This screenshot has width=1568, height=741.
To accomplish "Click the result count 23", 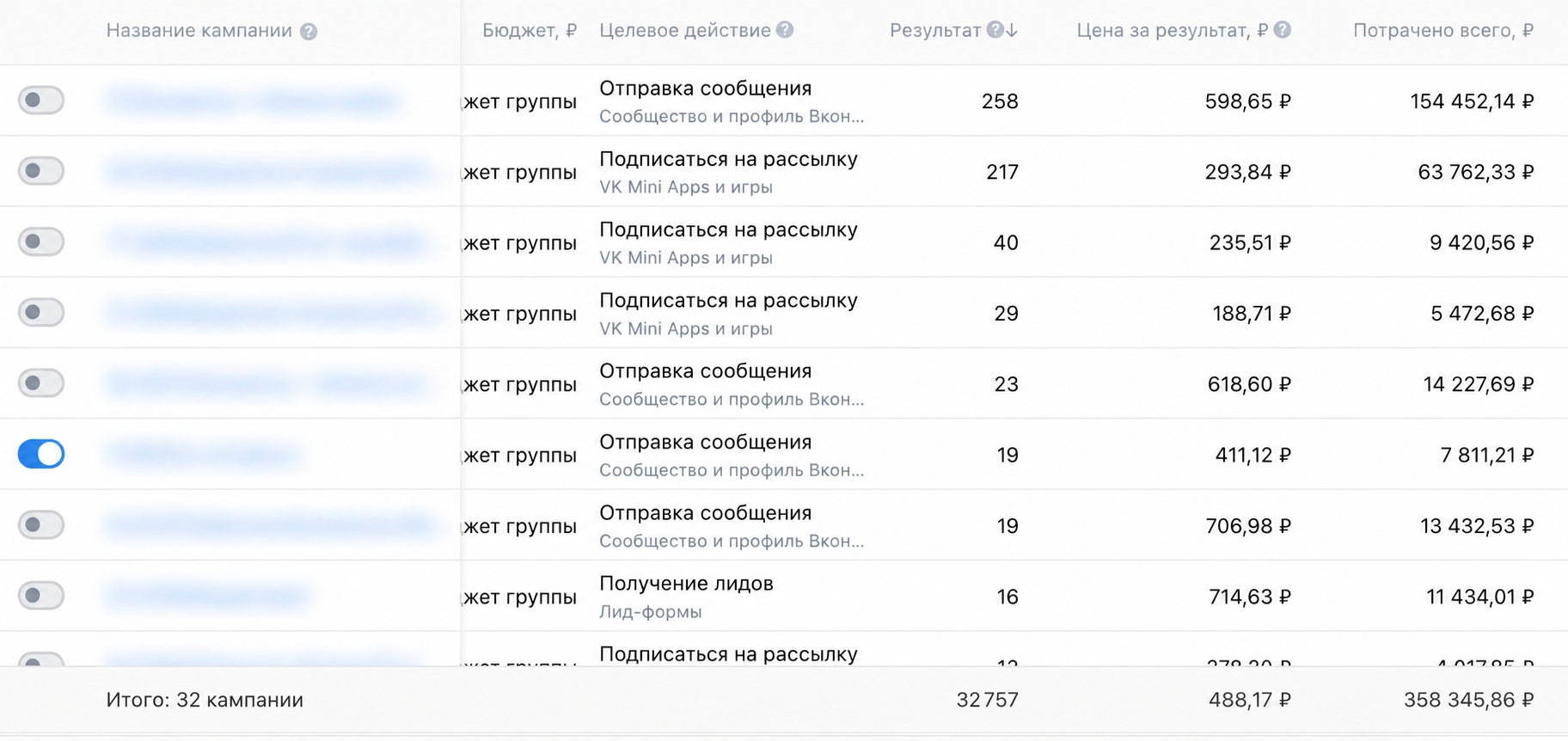I will click(x=1007, y=384).
